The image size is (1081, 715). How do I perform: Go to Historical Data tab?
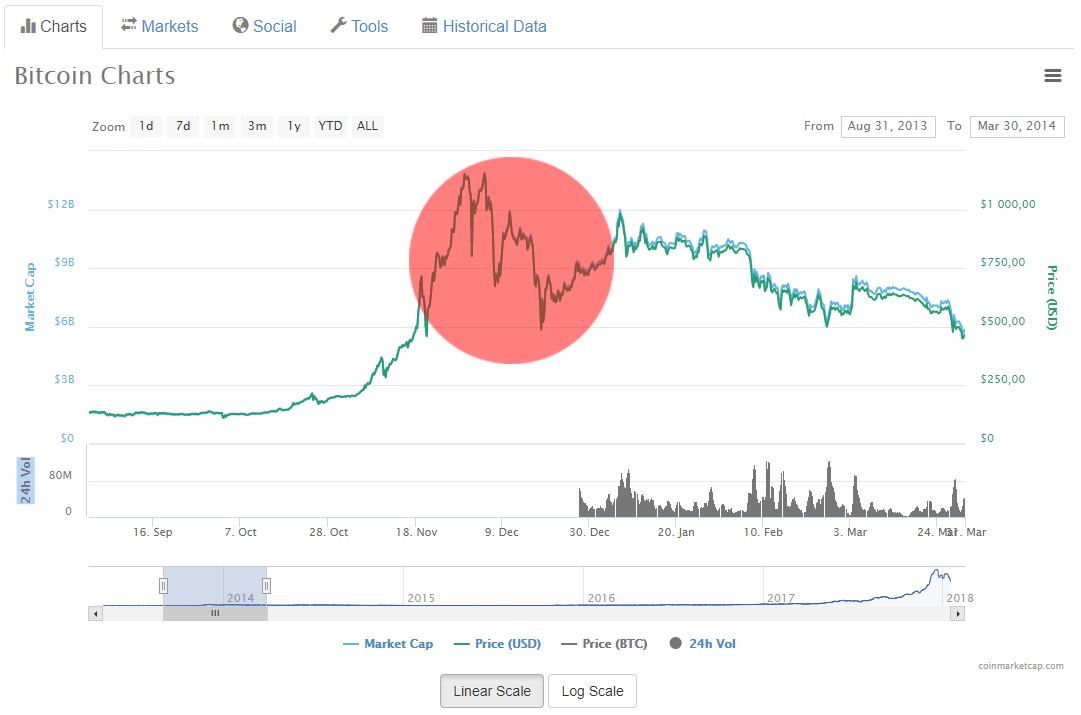pyautogui.click(x=484, y=26)
